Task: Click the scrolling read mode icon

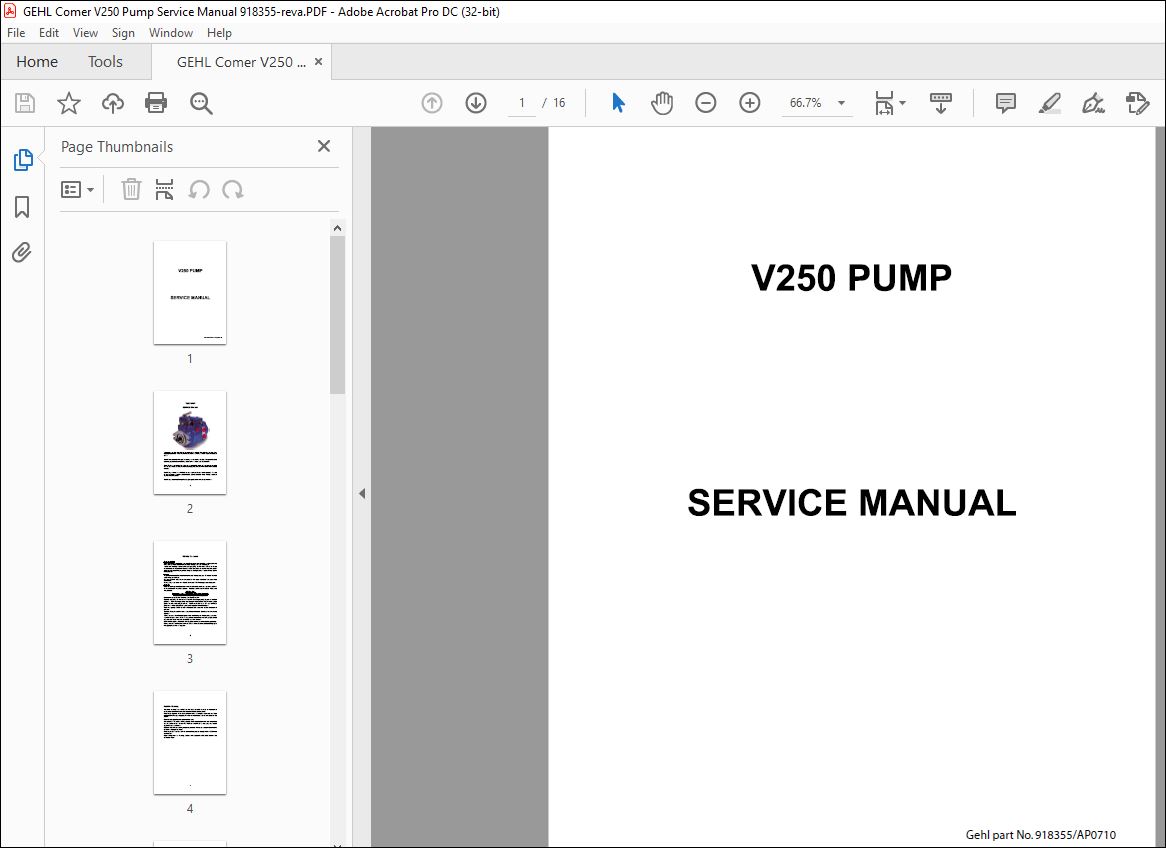Action: pyautogui.click(x=941, y=103)
